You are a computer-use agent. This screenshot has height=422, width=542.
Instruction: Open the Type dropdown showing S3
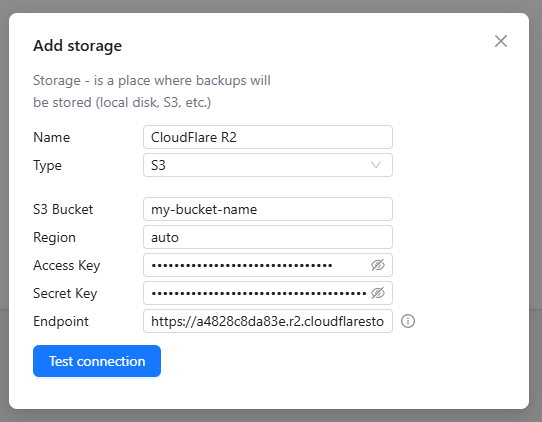coord(268,165)
